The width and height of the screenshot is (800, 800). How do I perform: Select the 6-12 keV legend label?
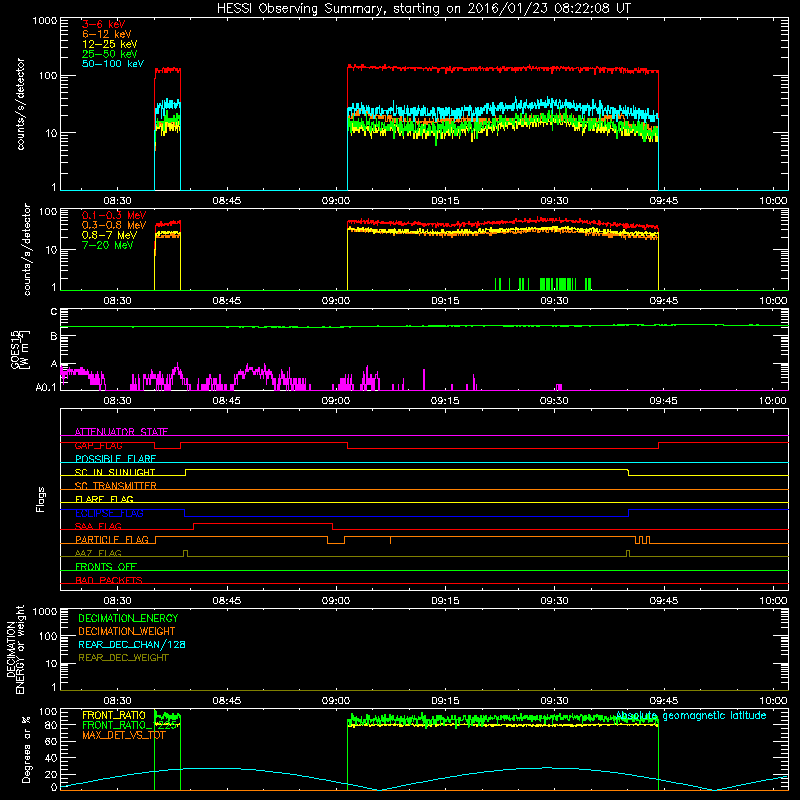[107, 34]
